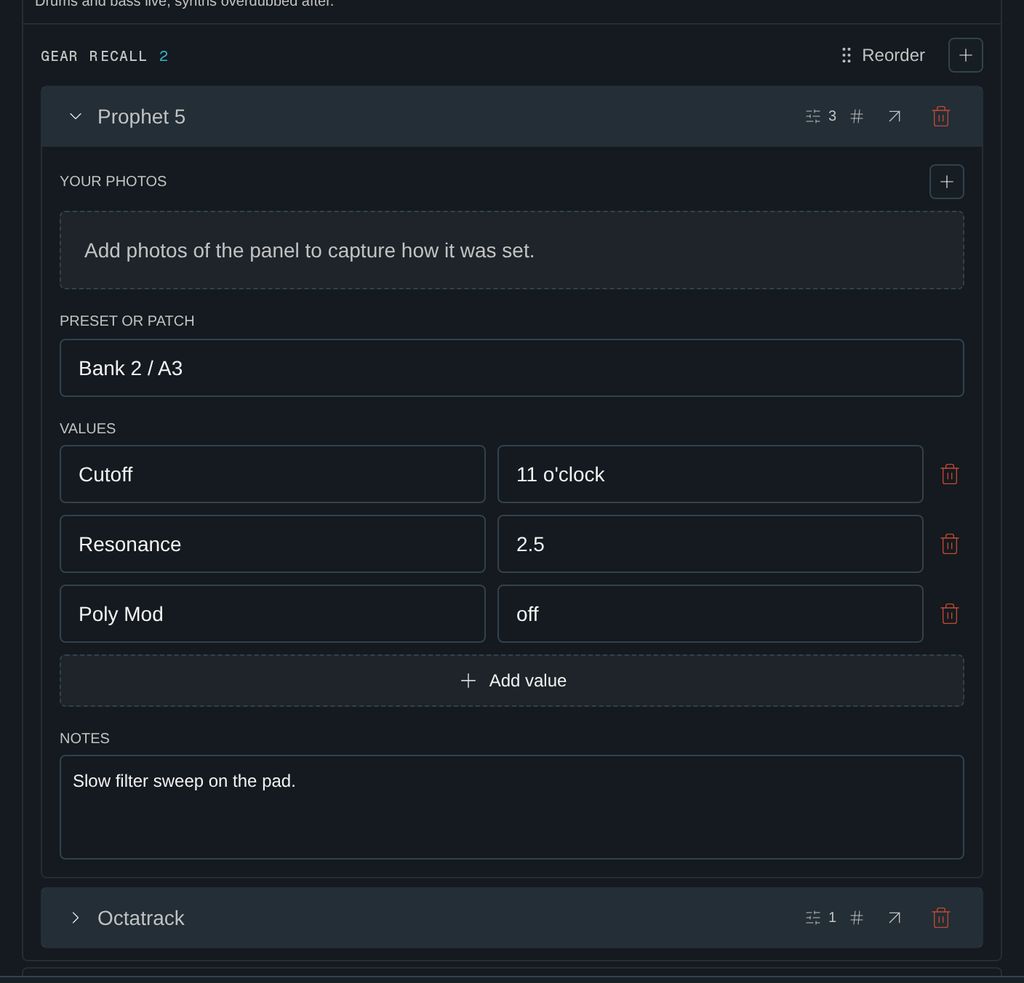
Task: Click the Reorder button
Action: pyautogui.click(x=883, y=56)
